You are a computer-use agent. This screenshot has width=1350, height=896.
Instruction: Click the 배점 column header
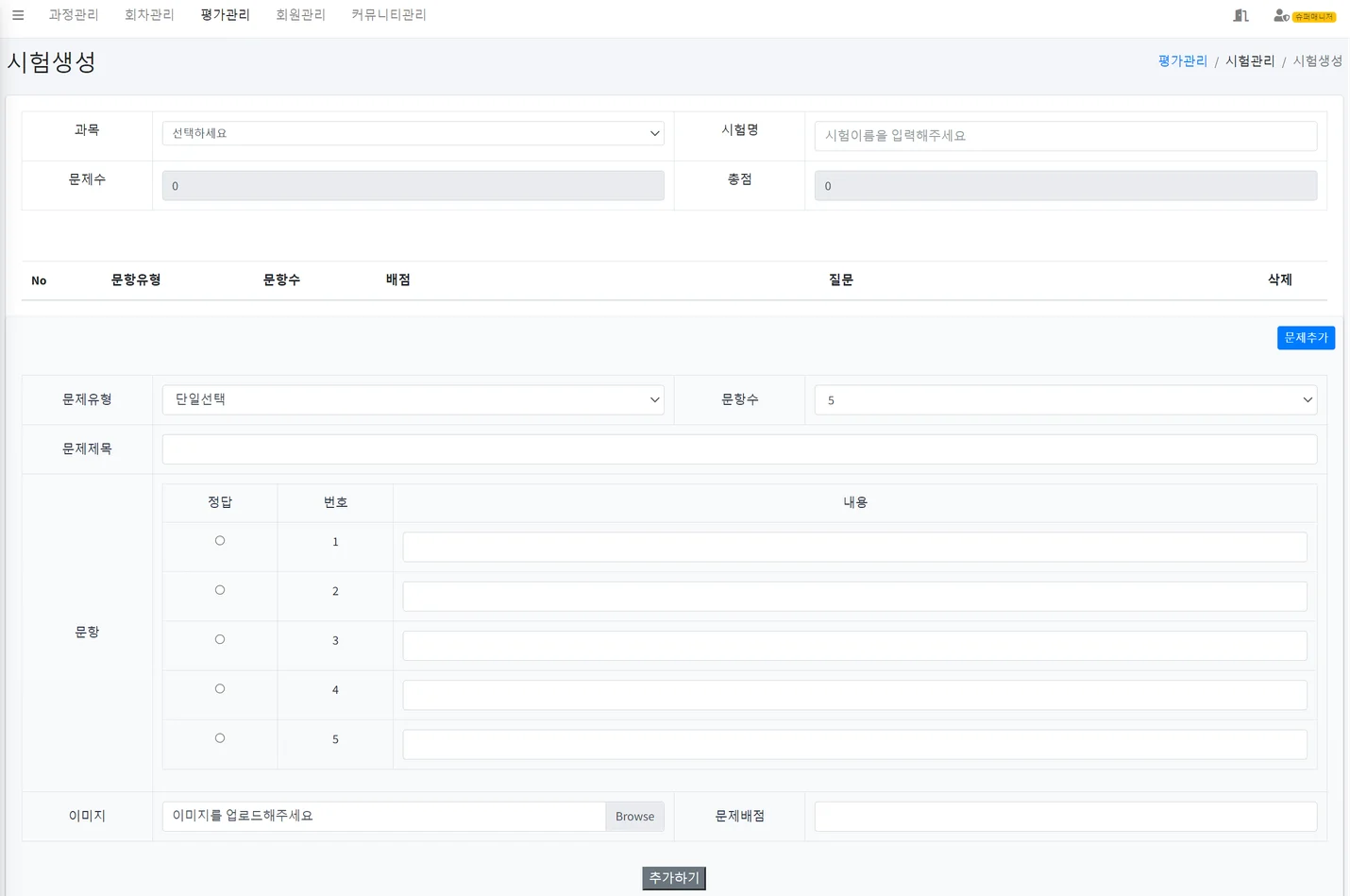tap(397, 280)
